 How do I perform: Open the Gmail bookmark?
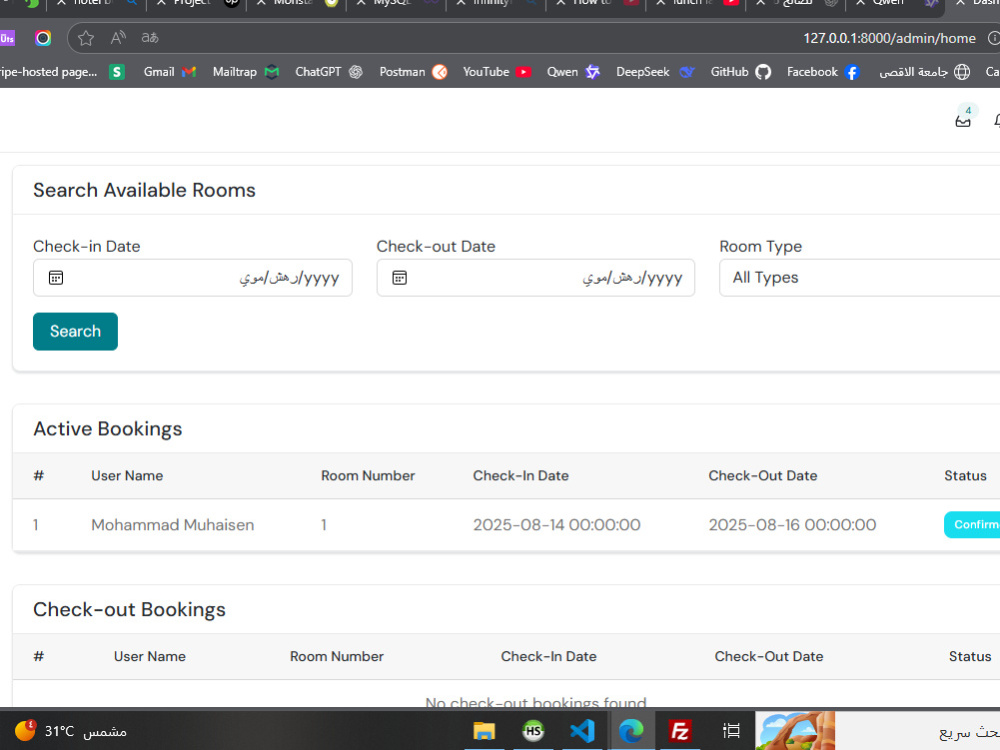(x=170, y=72)
